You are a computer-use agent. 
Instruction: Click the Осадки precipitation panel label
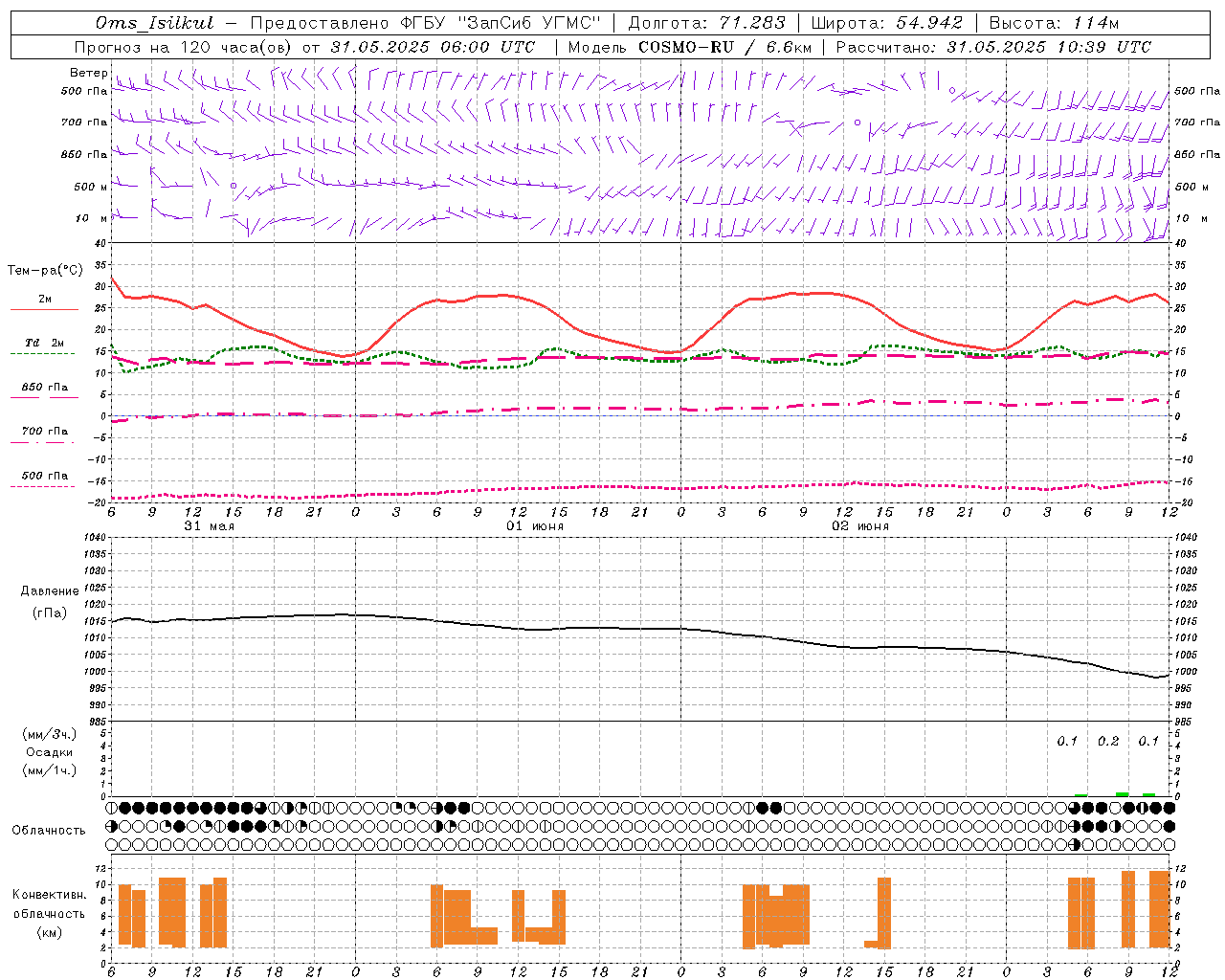pyautogui.click(x=50, y=752)
